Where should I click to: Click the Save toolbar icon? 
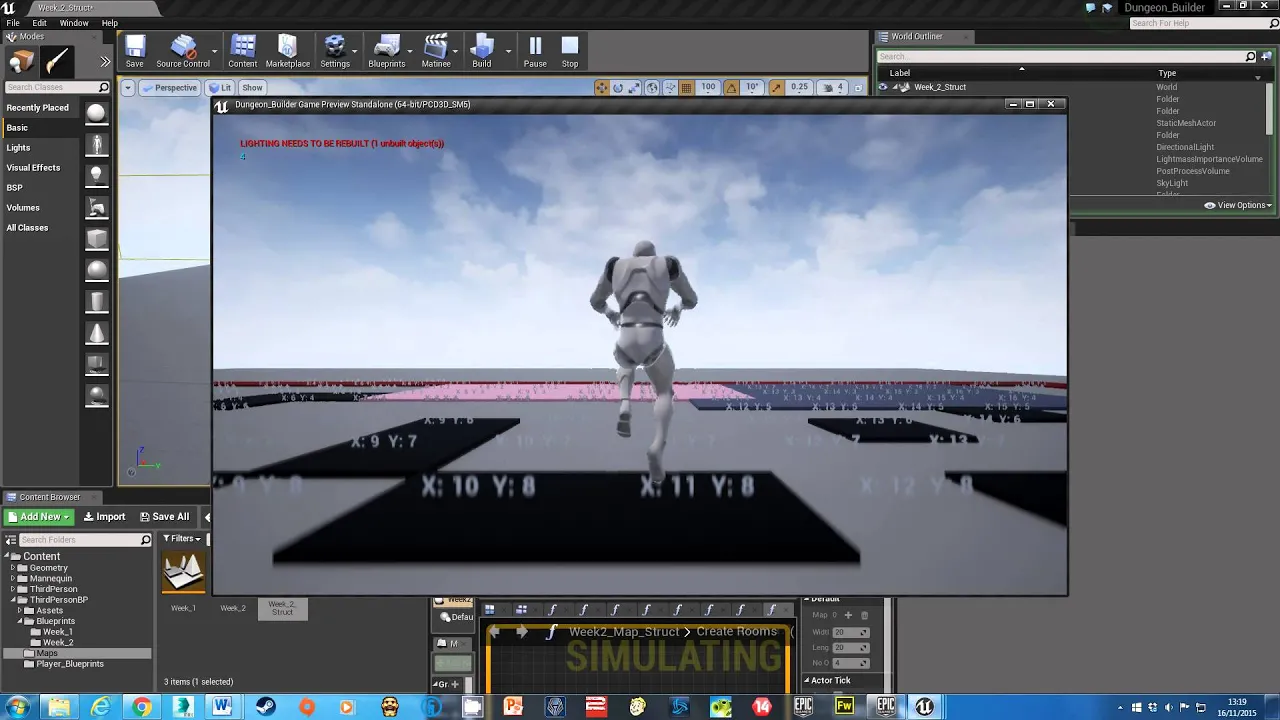(x=134, y=51)
